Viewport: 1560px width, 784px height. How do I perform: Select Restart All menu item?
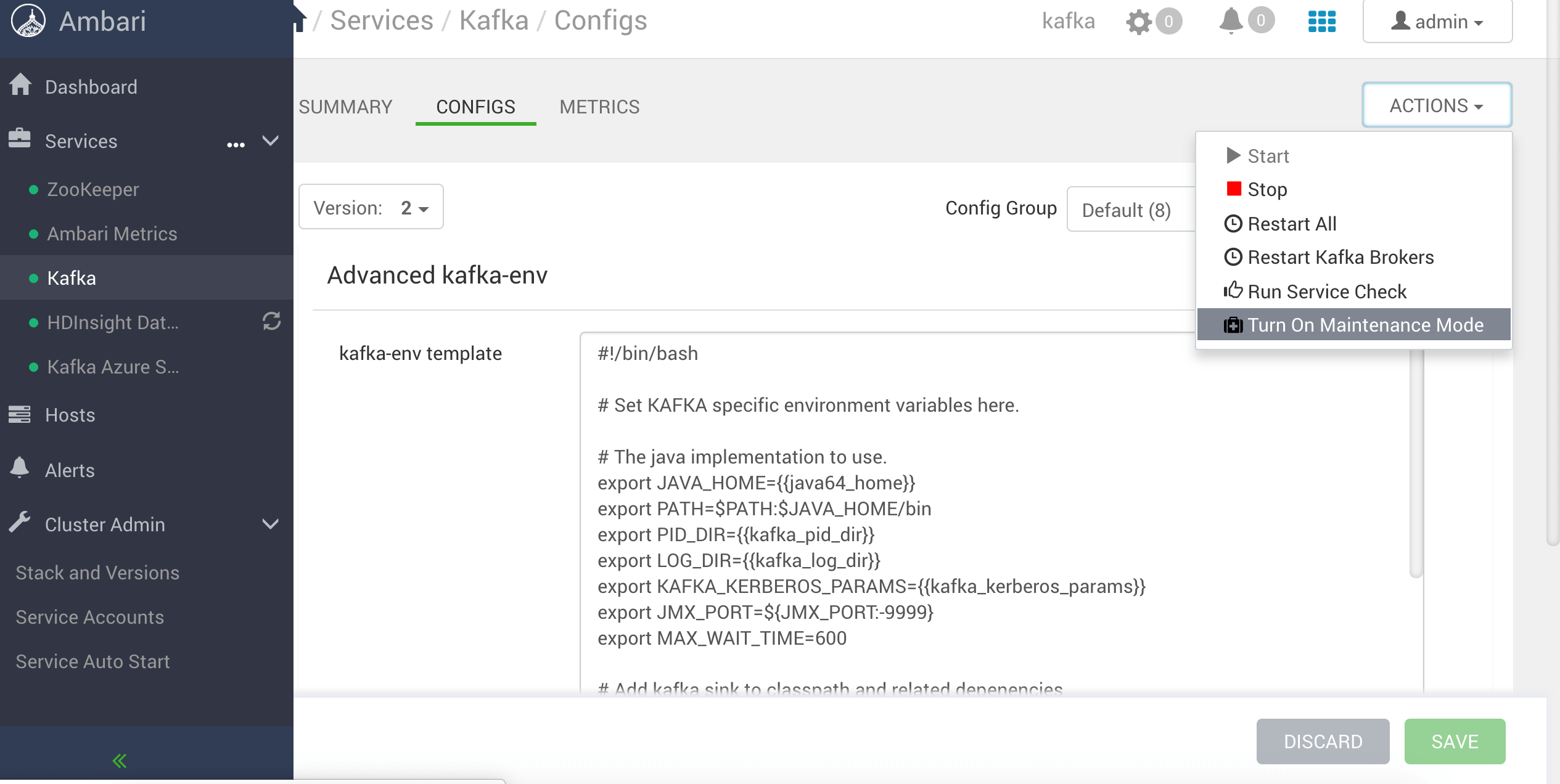[1353, 224]
